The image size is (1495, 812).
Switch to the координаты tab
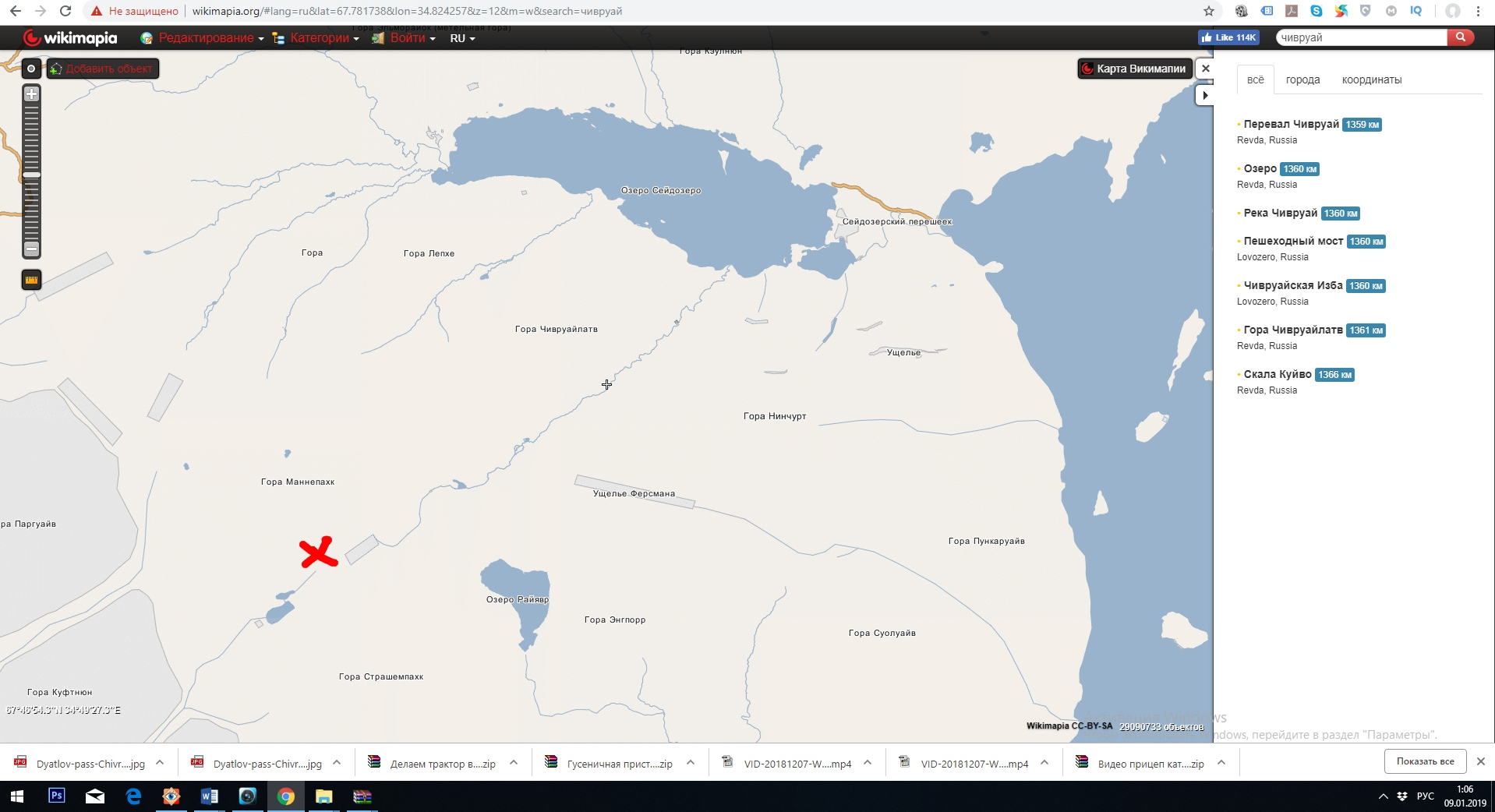(x=1371, y=79)
